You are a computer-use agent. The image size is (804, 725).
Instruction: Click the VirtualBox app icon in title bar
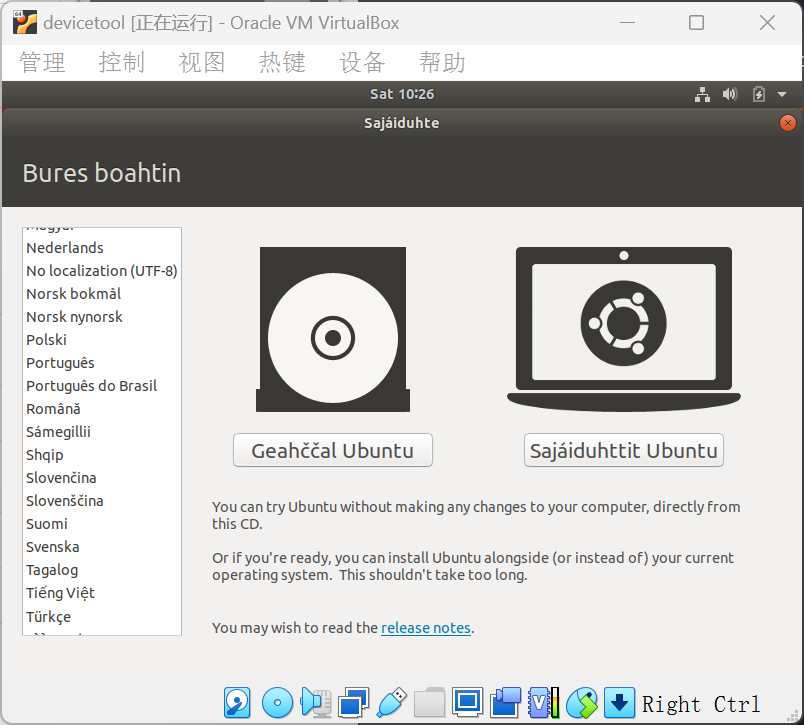pyautogui.click(x=25, y=23)
